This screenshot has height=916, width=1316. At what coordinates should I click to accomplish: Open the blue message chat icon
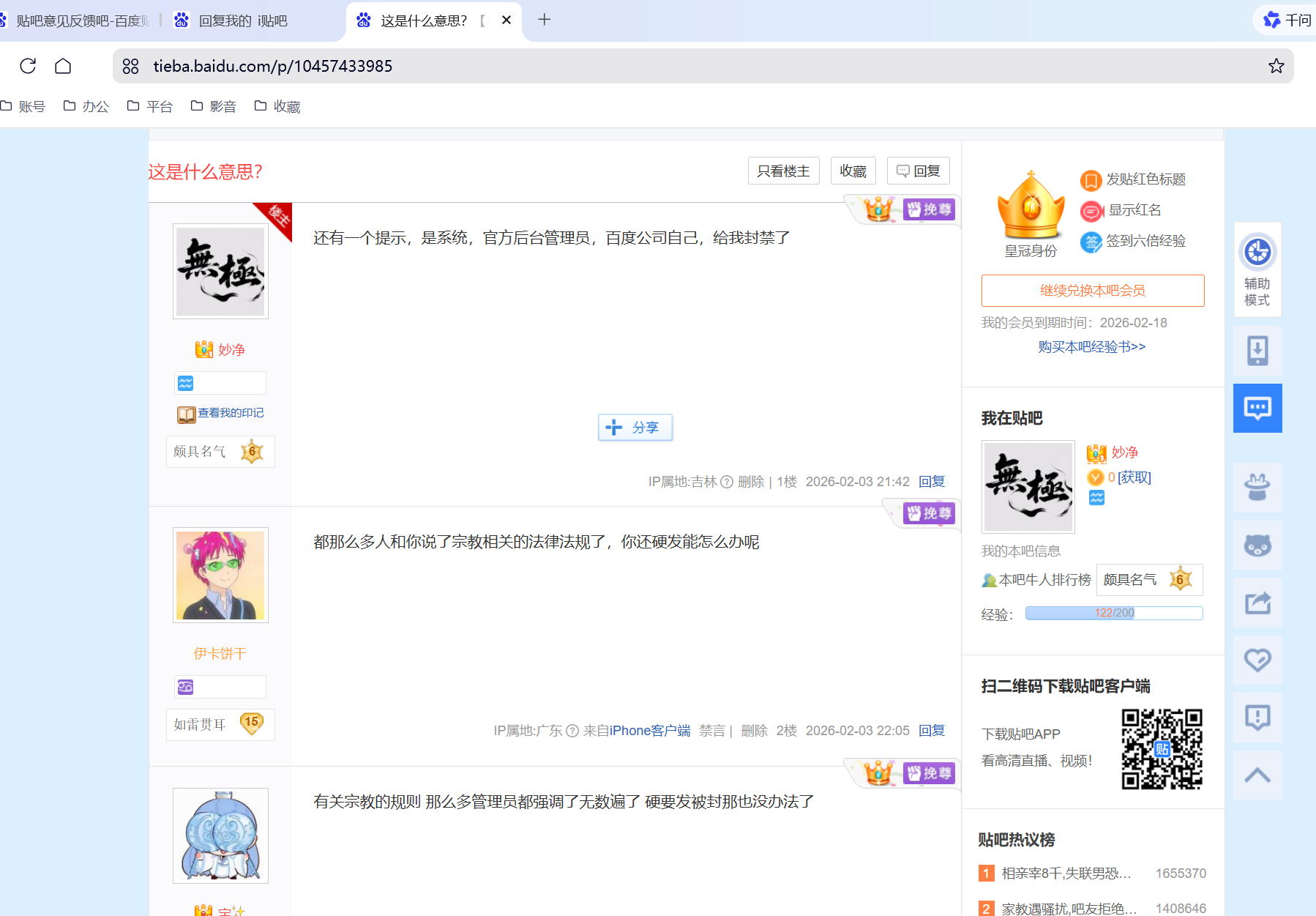tap(1257, 408)
